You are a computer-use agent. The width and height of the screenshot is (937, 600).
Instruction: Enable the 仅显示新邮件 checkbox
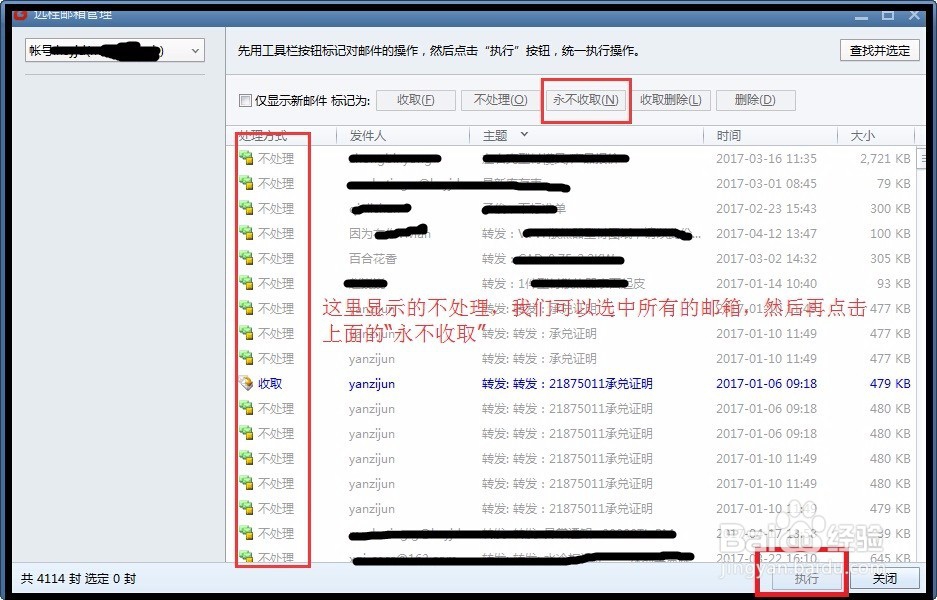click(x=244, y=100)
